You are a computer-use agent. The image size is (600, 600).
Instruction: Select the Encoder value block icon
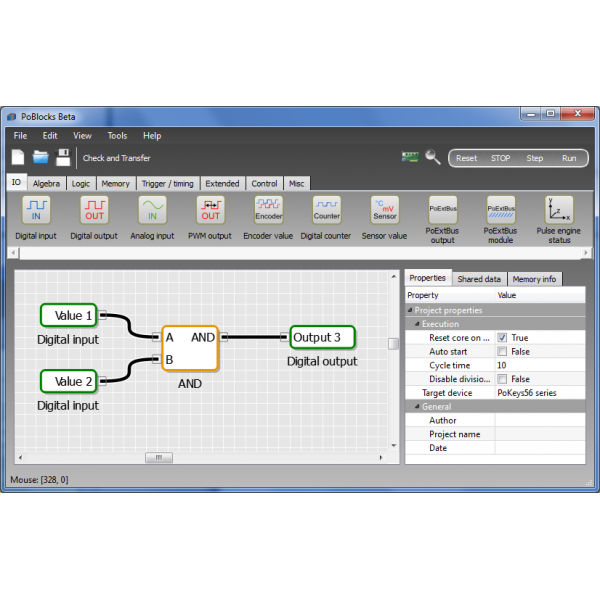pyautogui.click(x=269, y=210)
